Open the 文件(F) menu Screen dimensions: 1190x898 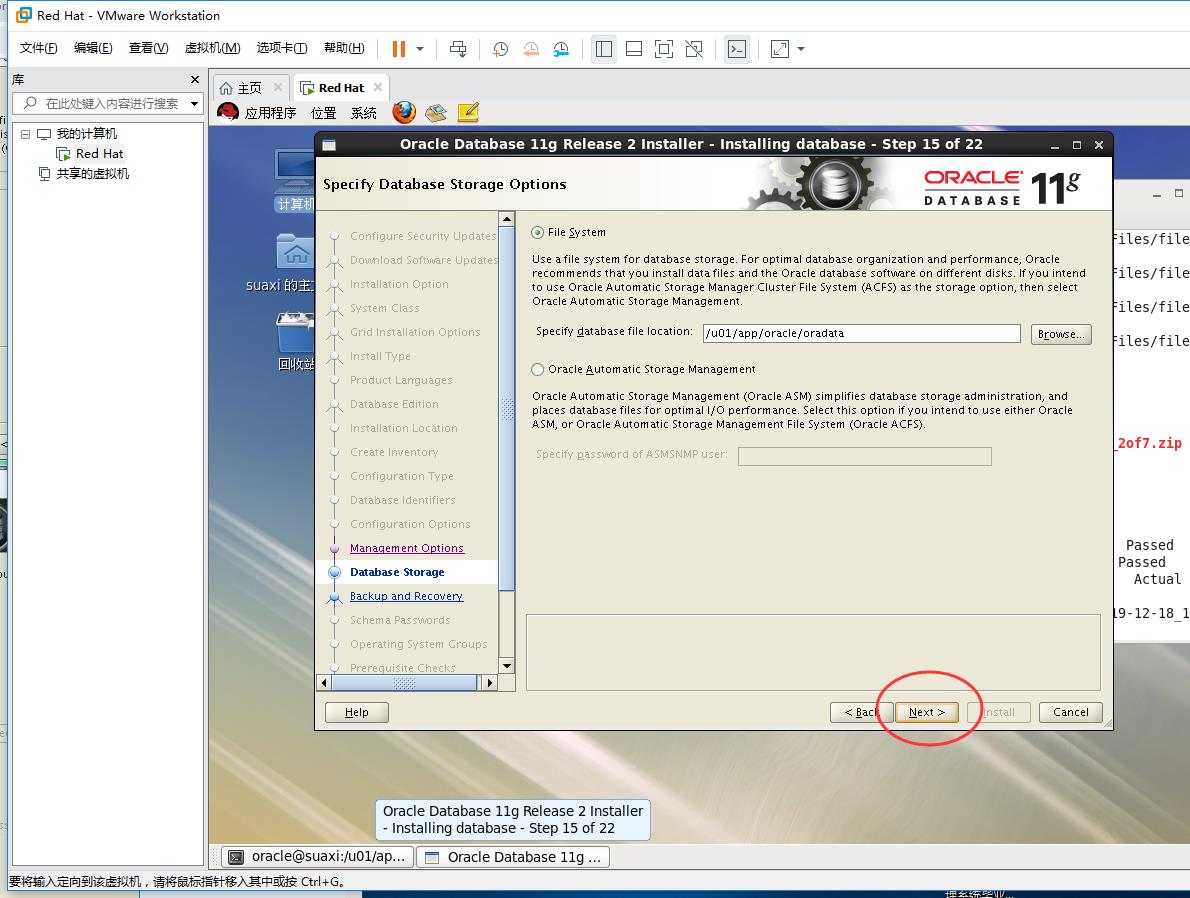[38, 48]
